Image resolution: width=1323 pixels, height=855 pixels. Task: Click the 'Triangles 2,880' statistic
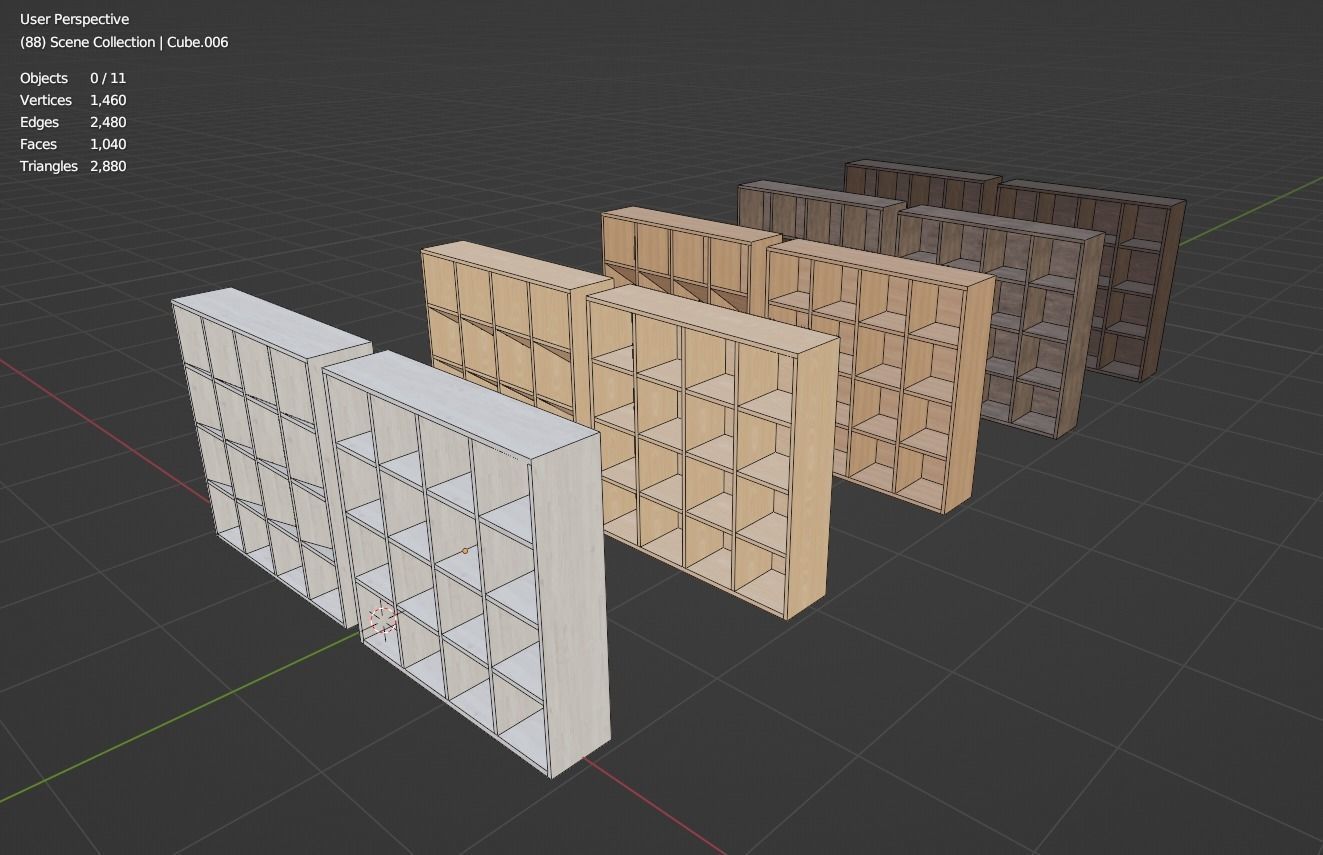point(73,166)
